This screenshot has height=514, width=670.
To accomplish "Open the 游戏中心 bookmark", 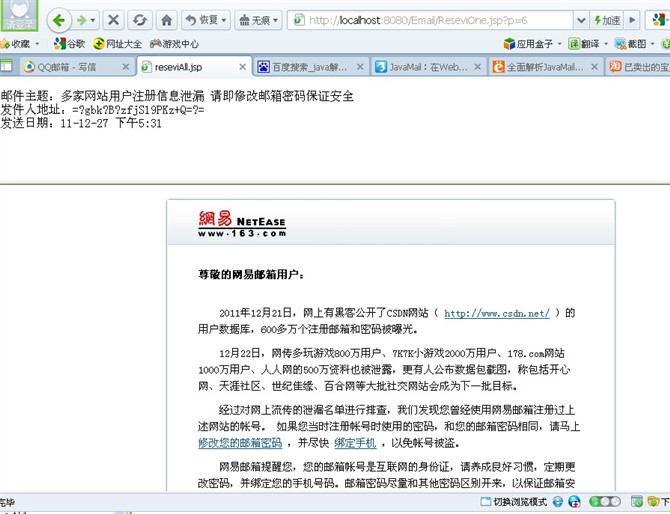I will coord(174,44).
